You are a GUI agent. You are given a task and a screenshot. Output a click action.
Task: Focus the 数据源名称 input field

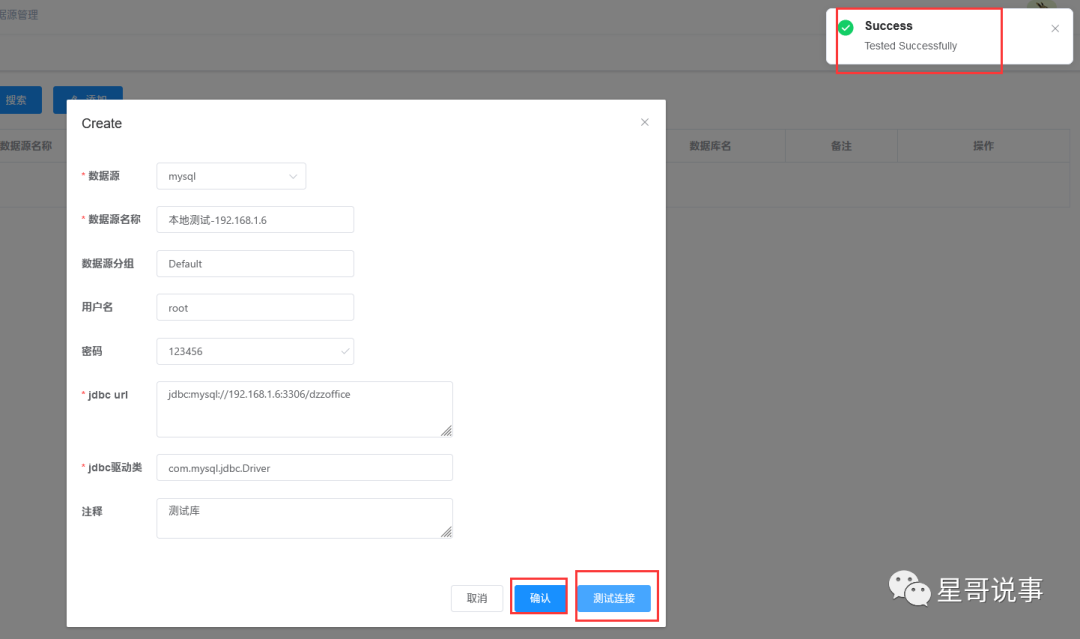point(255,220)
